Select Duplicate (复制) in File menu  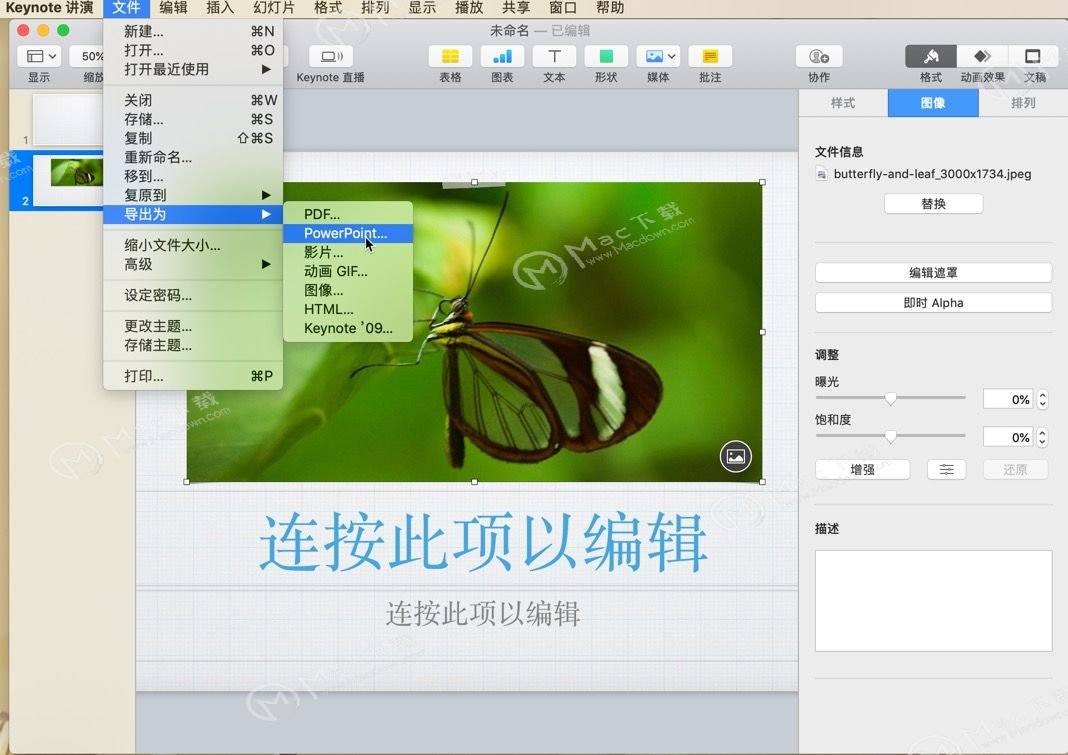pos(193,138)
